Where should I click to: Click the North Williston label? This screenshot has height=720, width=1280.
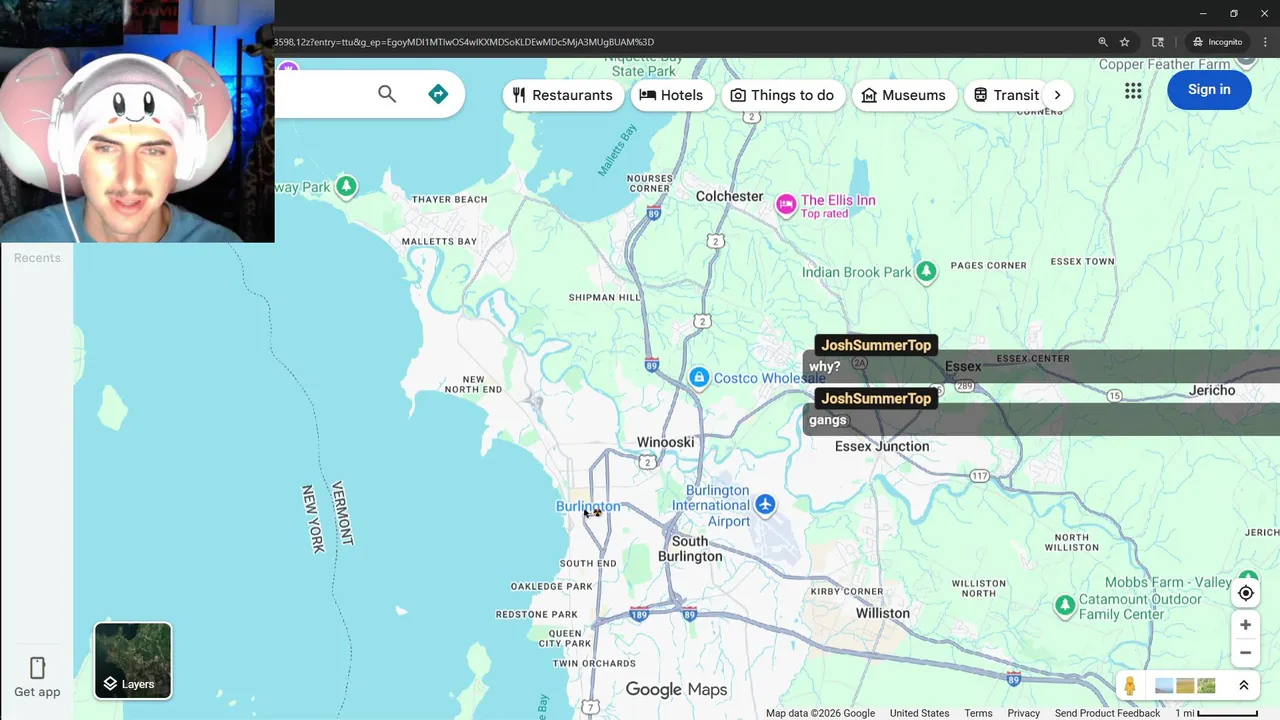[x=1071, y=541]
